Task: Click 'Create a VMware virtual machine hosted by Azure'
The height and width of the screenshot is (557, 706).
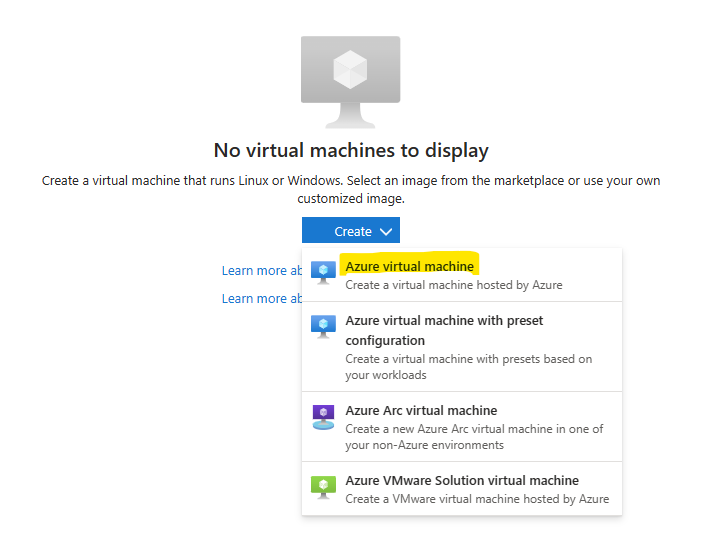Action: (477, 499)
